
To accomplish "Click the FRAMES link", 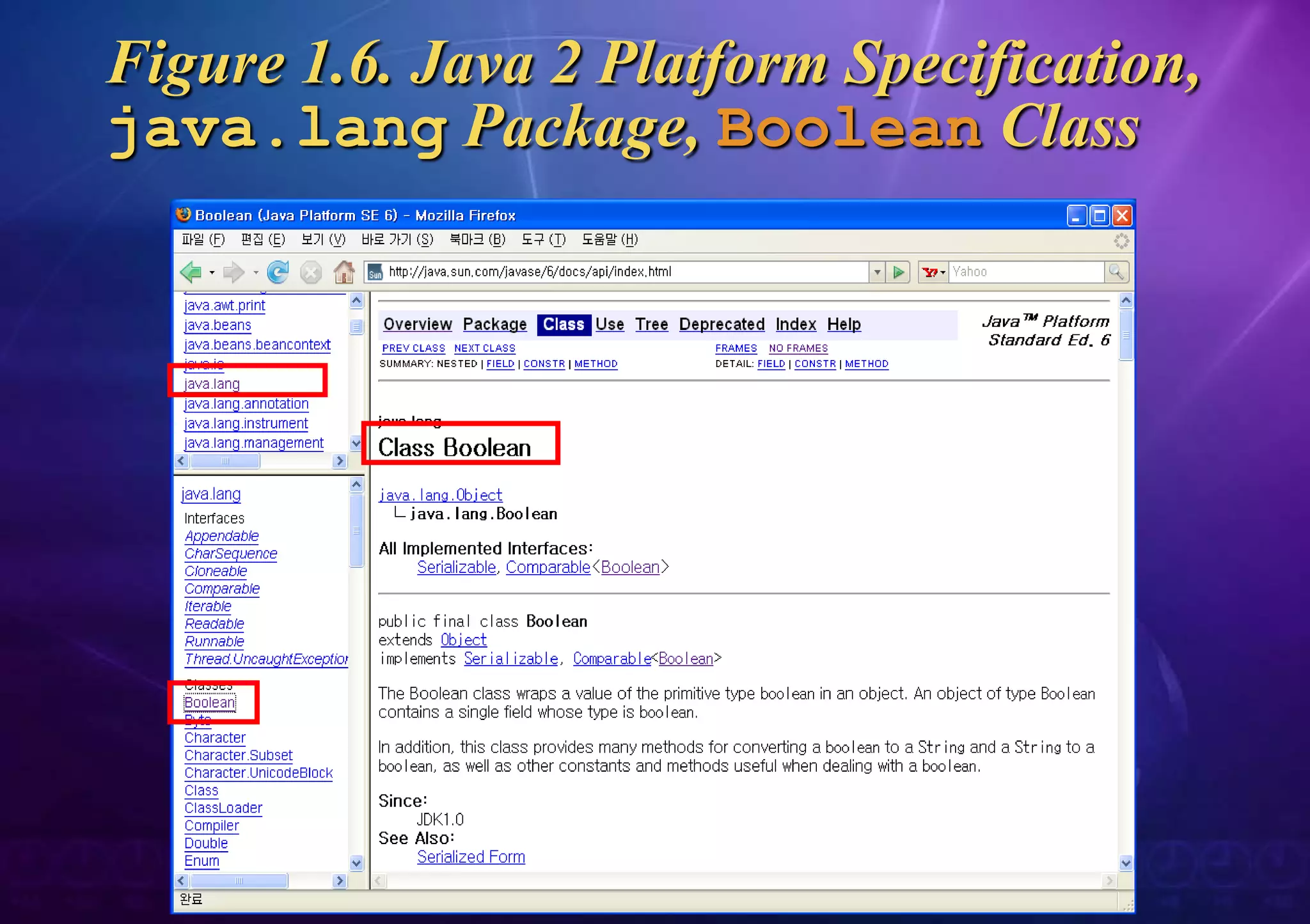I will tap(736, 348).
